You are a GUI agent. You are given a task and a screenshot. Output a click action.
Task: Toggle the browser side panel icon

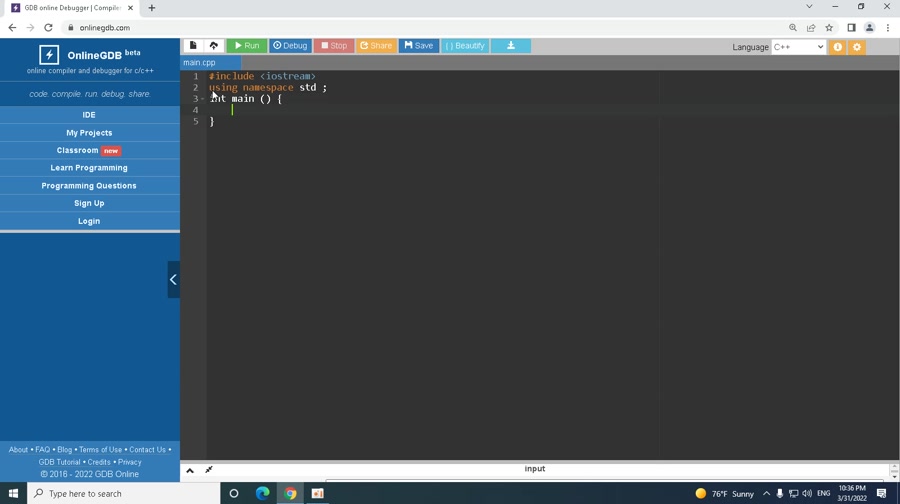pos(851,28)
